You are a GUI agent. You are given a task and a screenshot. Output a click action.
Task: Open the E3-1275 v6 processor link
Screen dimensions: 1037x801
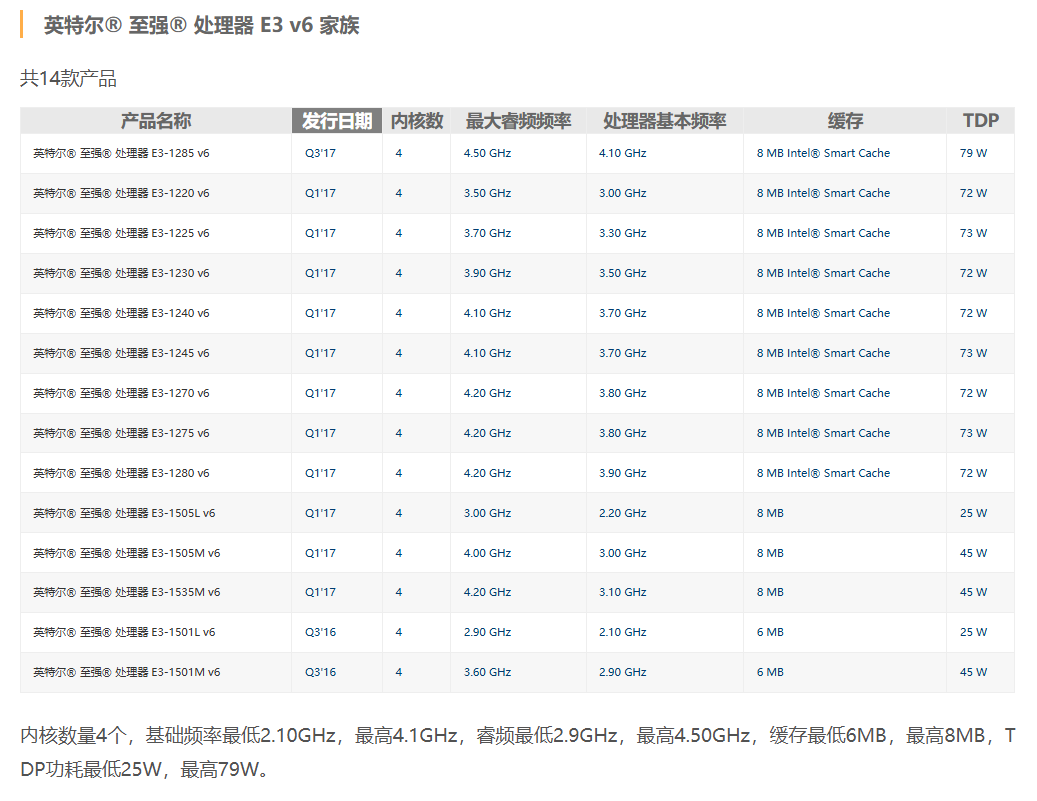coord(121,434)
